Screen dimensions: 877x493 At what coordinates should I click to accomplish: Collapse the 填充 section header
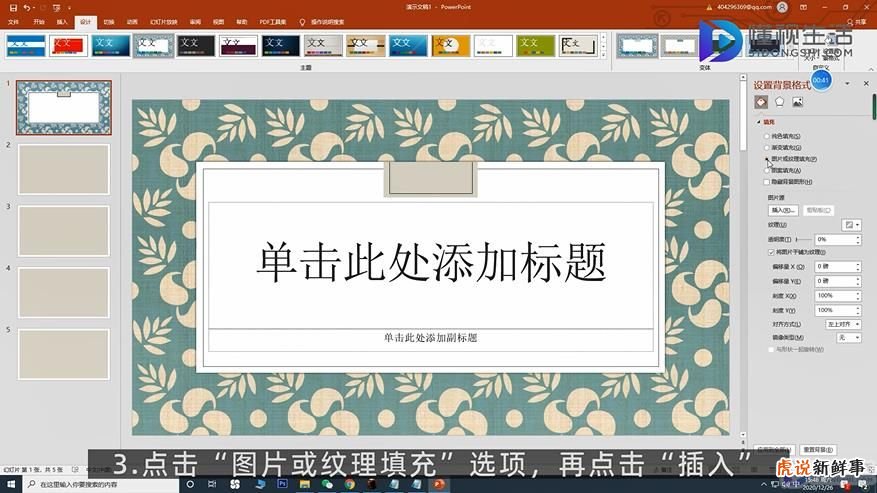click(768, 122)
